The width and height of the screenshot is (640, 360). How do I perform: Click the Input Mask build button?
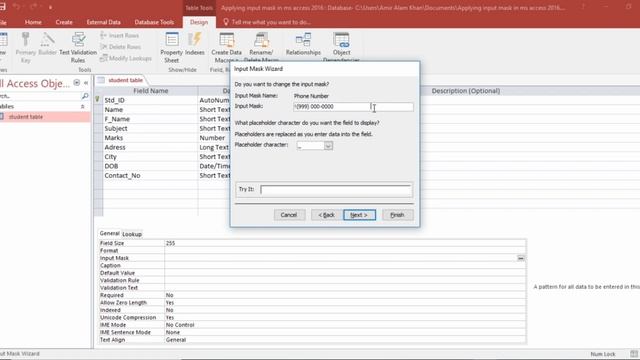[521, 258]
